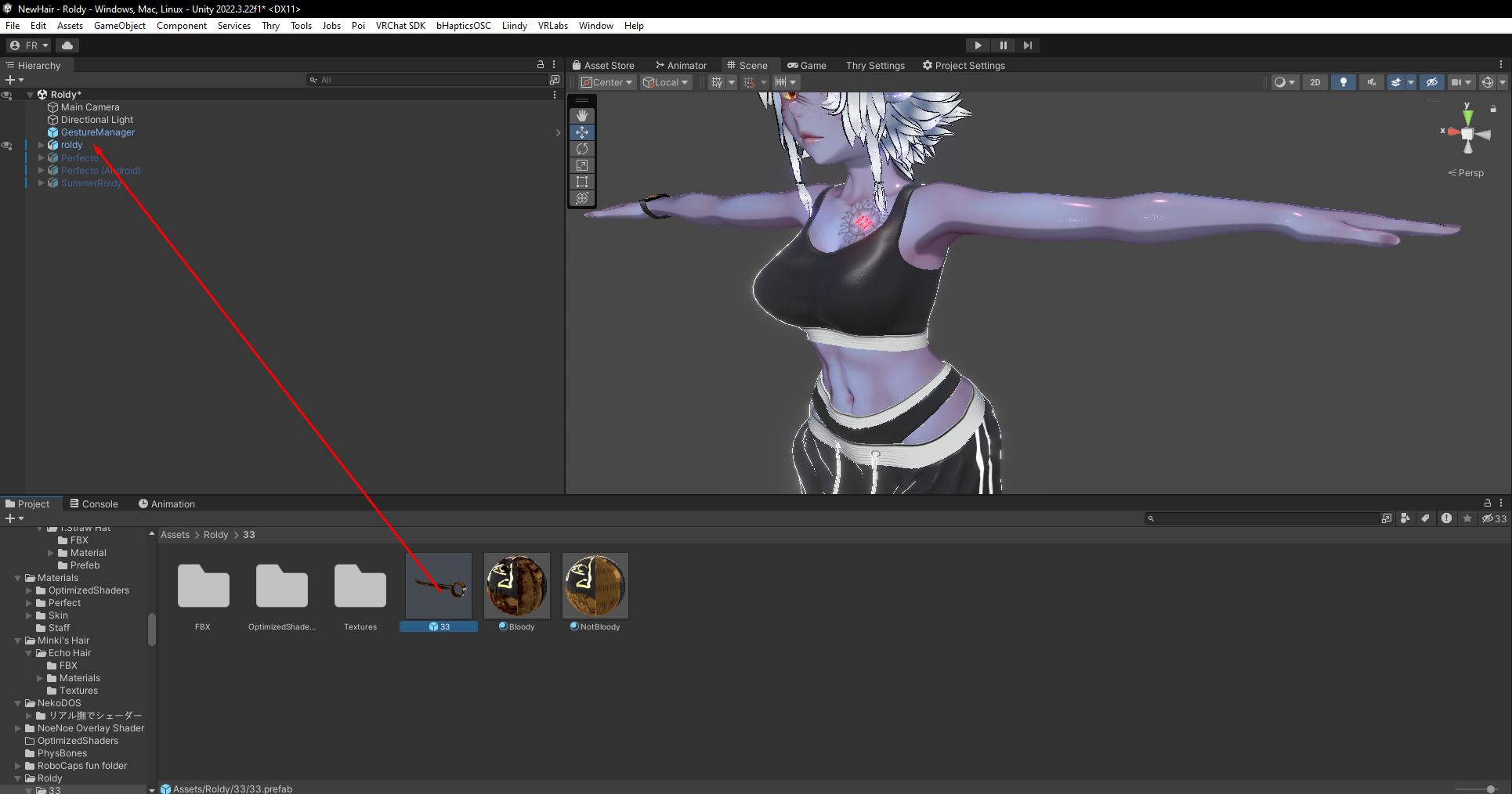Open Search by Import Log Type filter
Image resolution: width=1512 pixels, height=794 pixels.
pos(1446,518)
